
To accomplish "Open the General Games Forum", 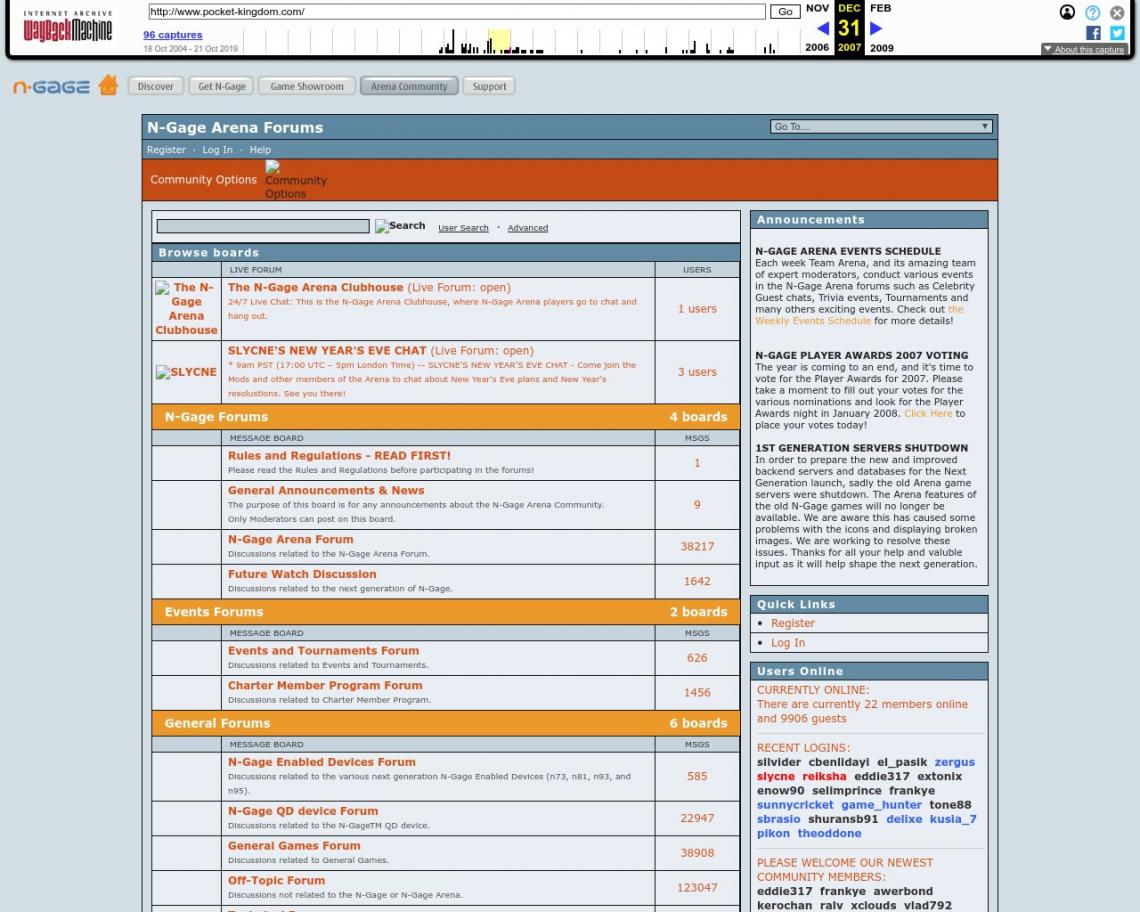I will coord(294,846).
